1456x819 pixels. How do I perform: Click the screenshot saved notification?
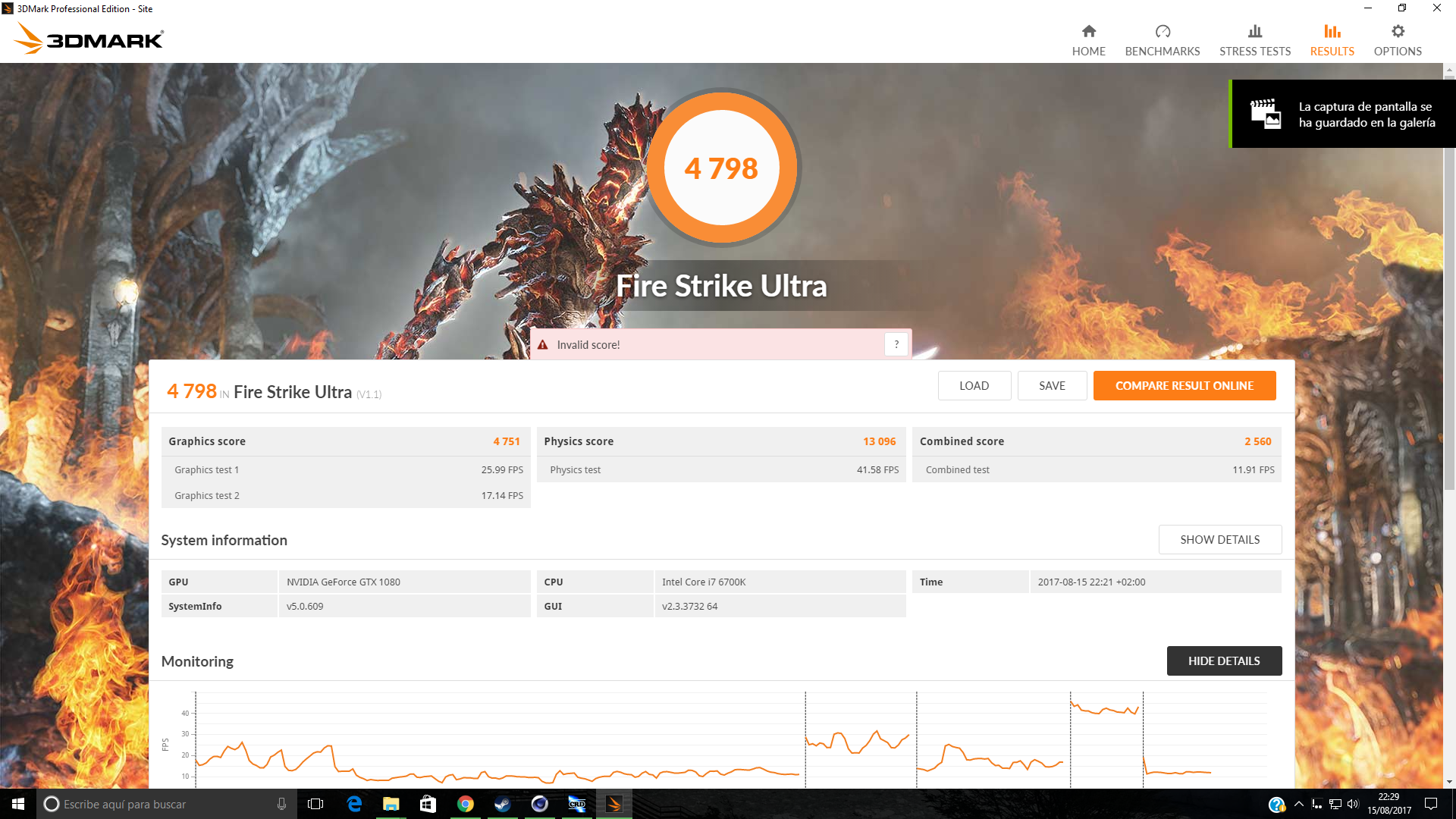pyautogui.click(x=1342, y=114)
